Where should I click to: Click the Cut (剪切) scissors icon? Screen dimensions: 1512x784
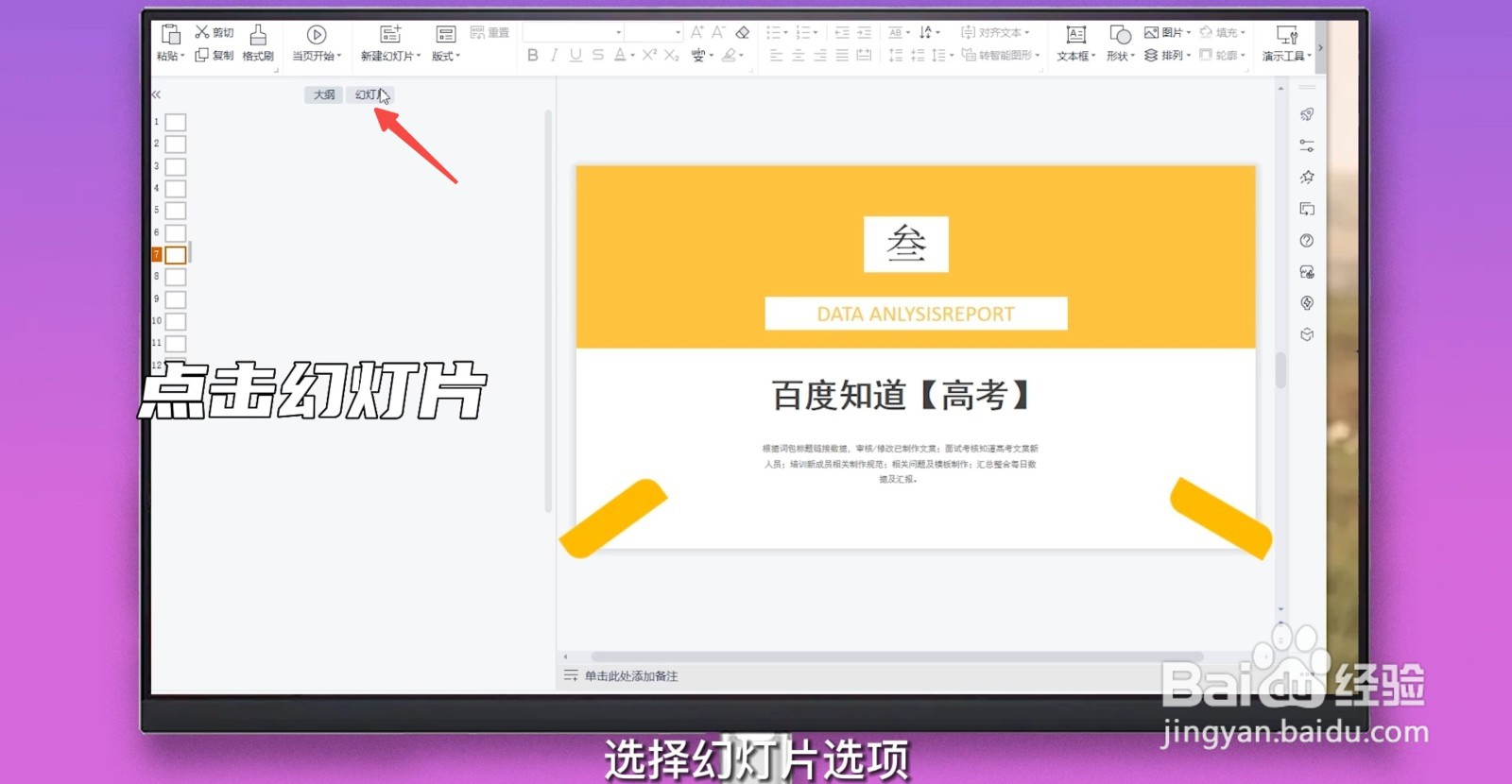pyautogui.click(x=202, y=32)
